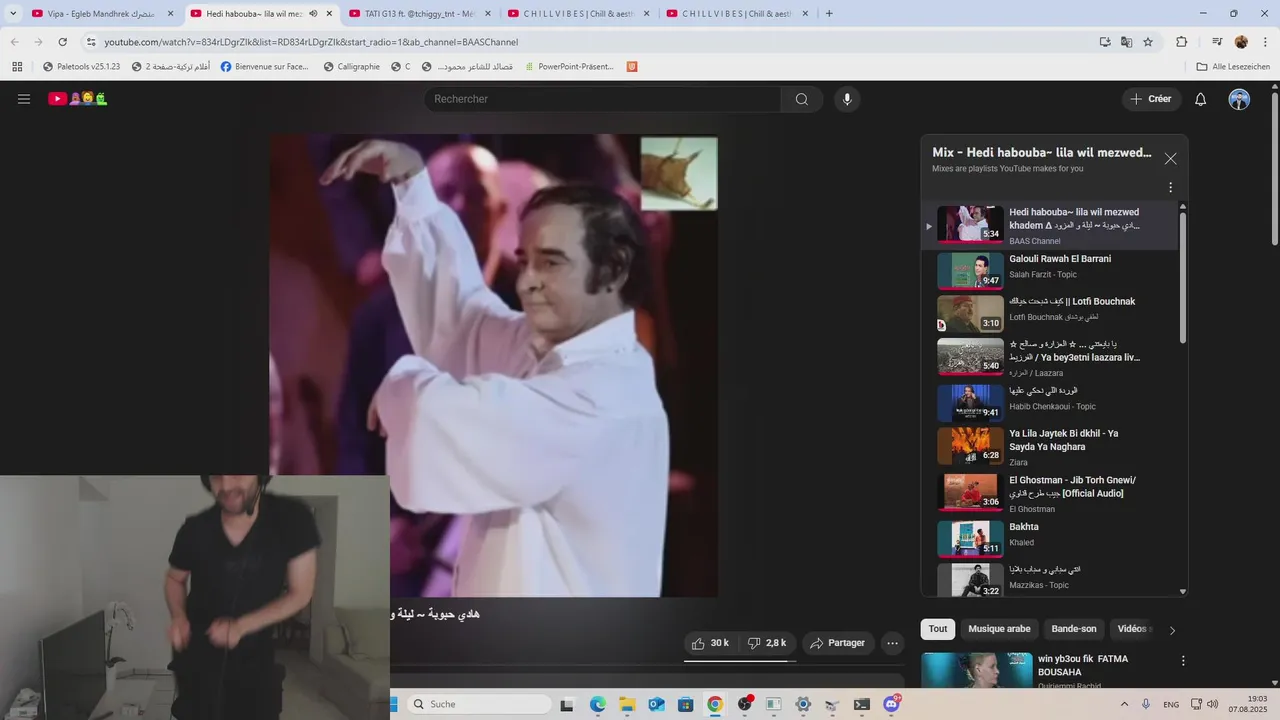The height and width of the screenshot is (720, 1280).
Task: Open YouTube notifications bell
Action: click(1201, 99)
